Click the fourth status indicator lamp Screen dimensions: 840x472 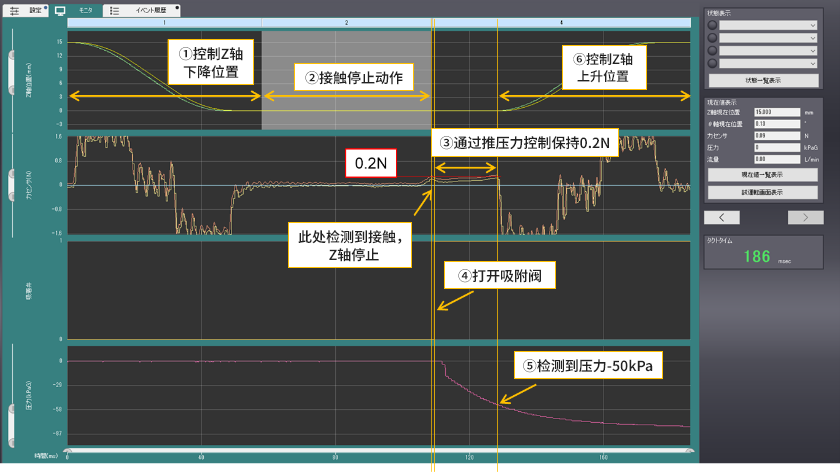pos(711,63)
